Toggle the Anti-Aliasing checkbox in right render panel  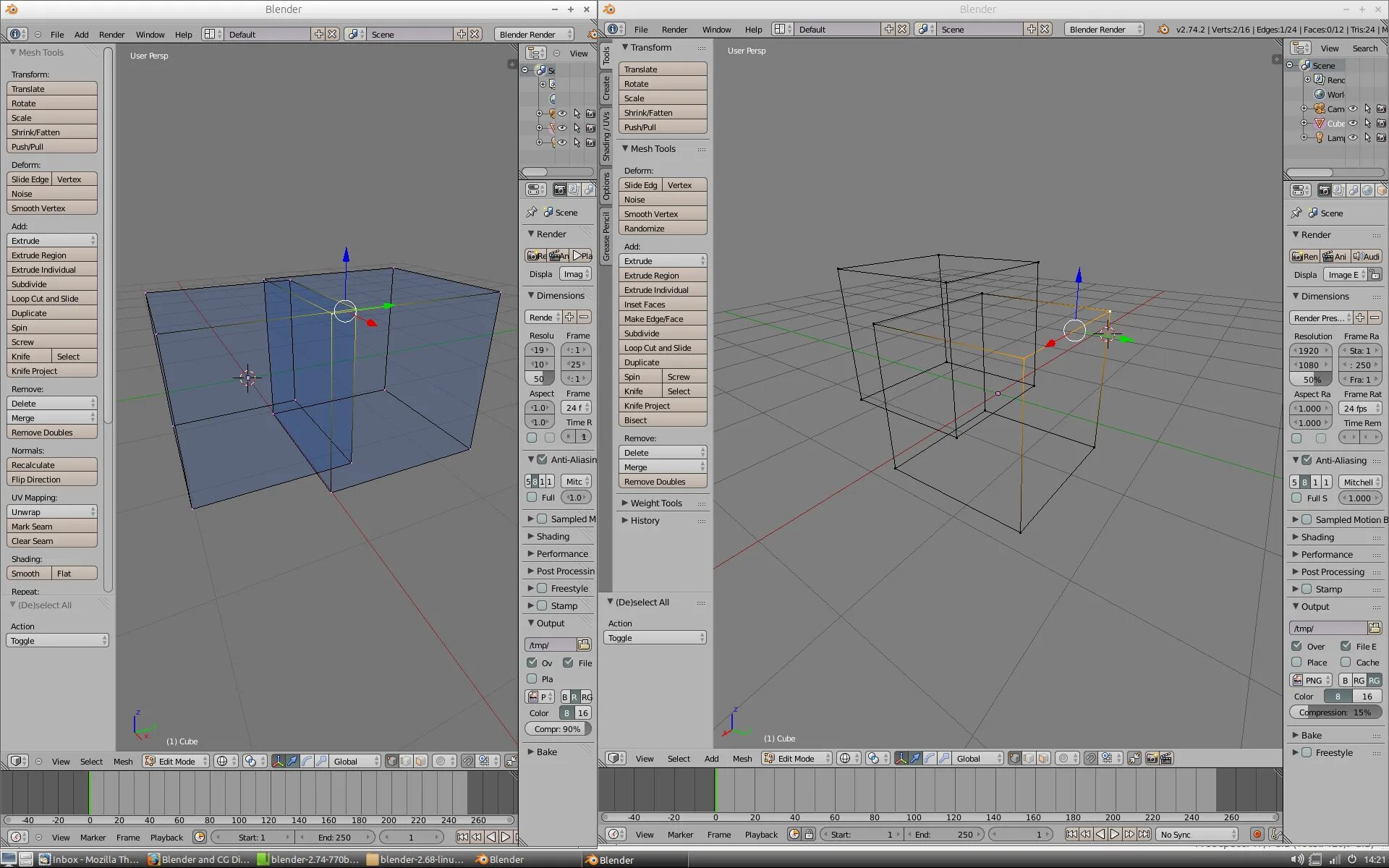point(1307,460)
